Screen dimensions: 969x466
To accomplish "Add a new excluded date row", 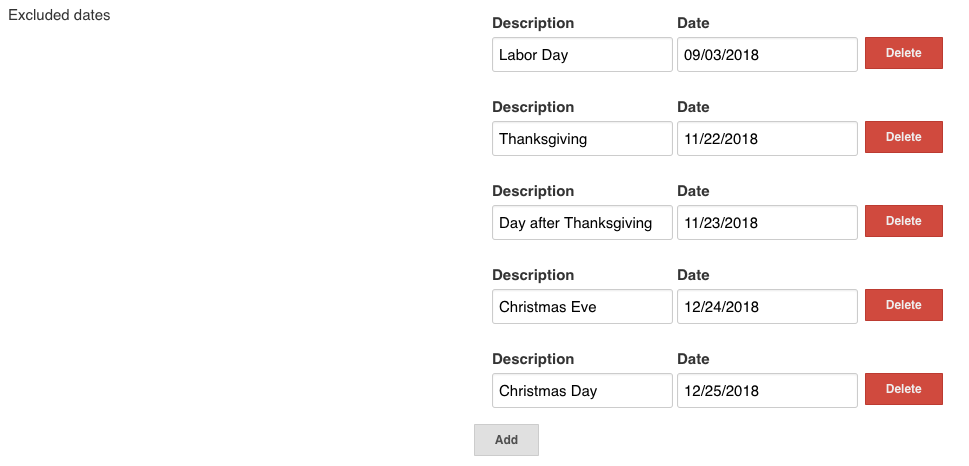I will (x=506, y=440).
